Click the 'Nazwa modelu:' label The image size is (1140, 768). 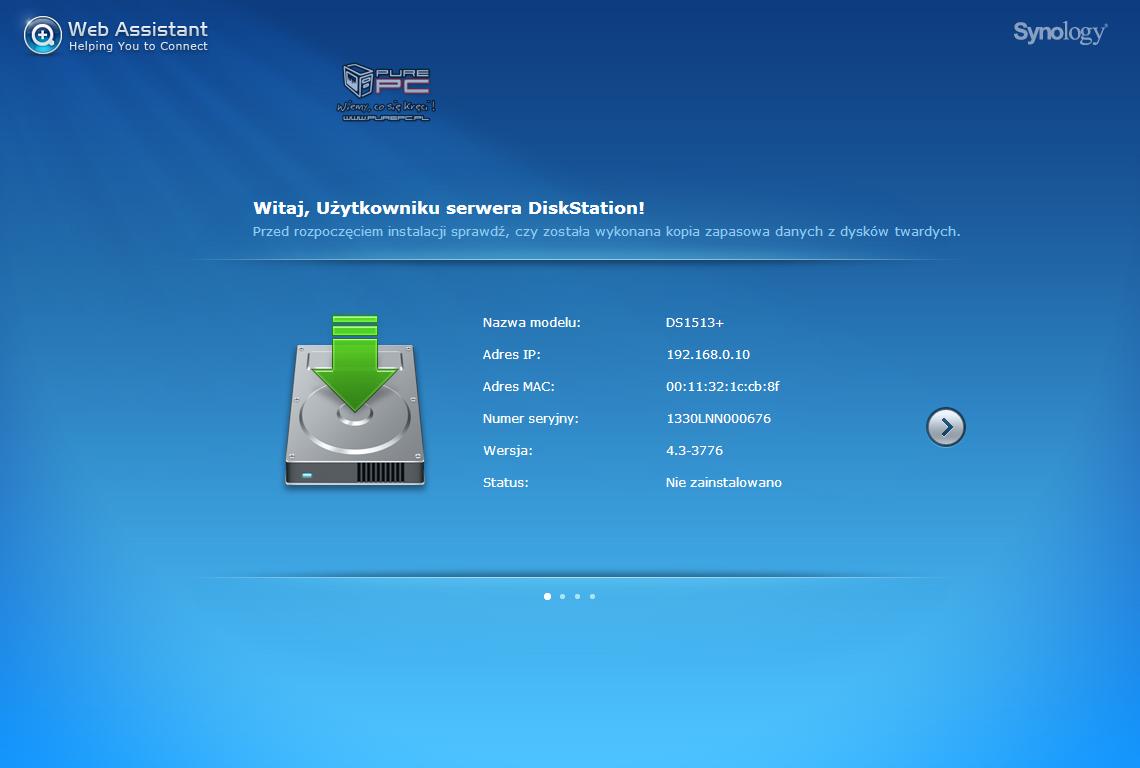coord(531,322)
